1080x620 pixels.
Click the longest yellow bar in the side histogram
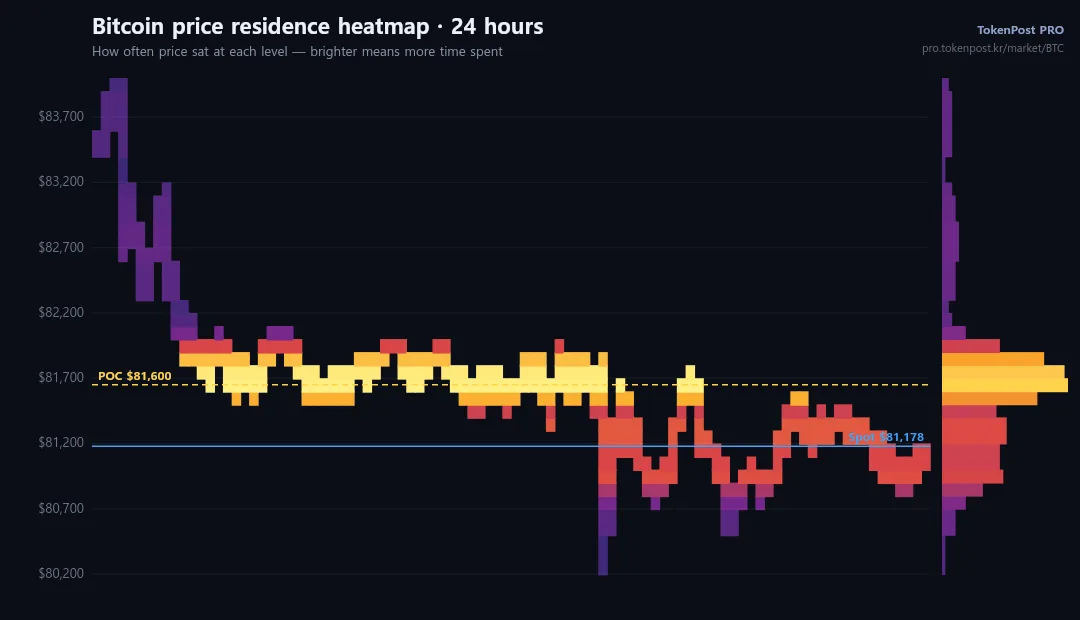(1005, 385)
